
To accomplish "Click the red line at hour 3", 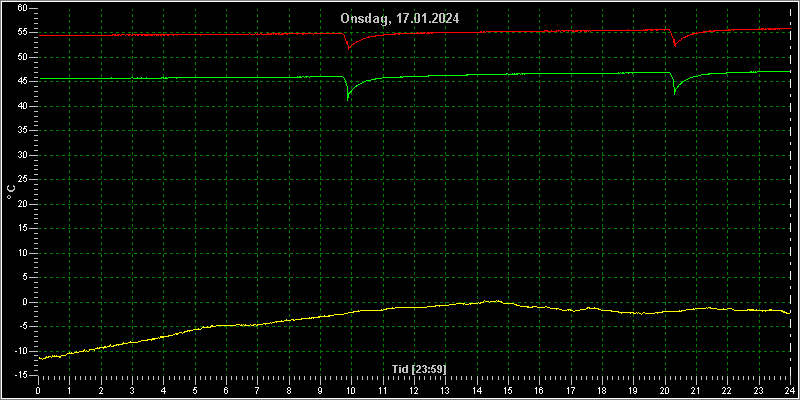I will pyautogui.click(x=132, y=35).
